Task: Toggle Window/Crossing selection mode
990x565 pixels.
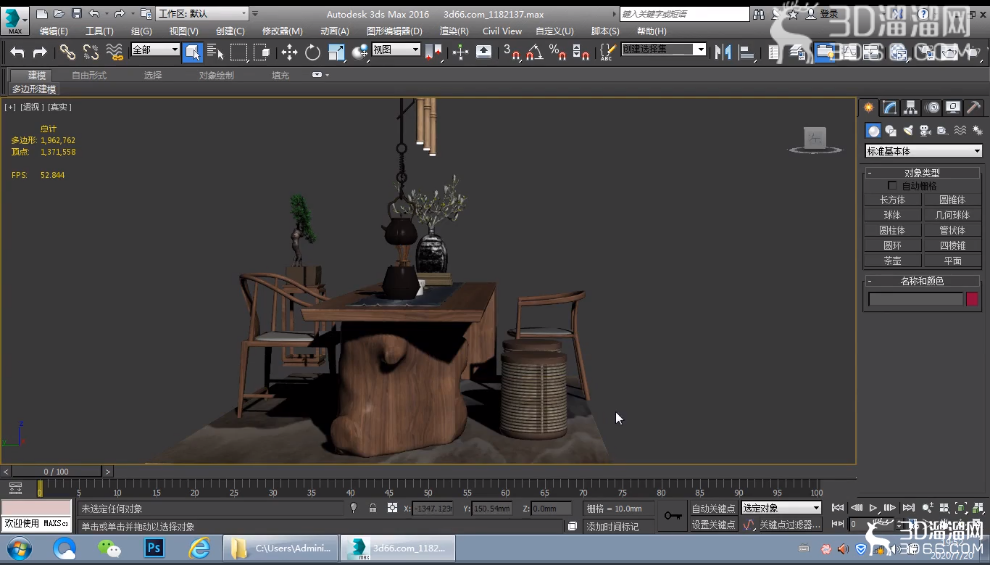Action: pyautogui.click(x=261, y=52)
